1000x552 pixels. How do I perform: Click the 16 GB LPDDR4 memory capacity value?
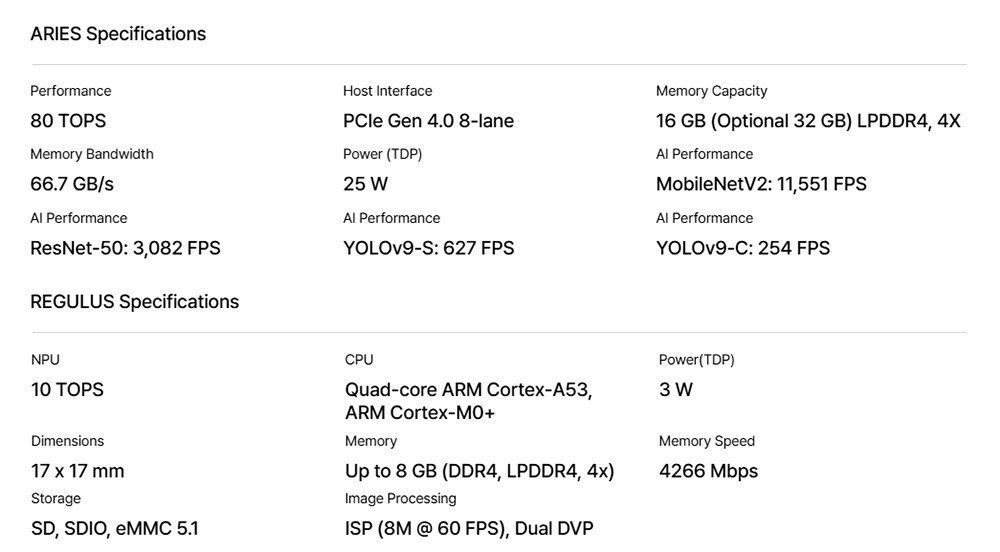[808, 121]
